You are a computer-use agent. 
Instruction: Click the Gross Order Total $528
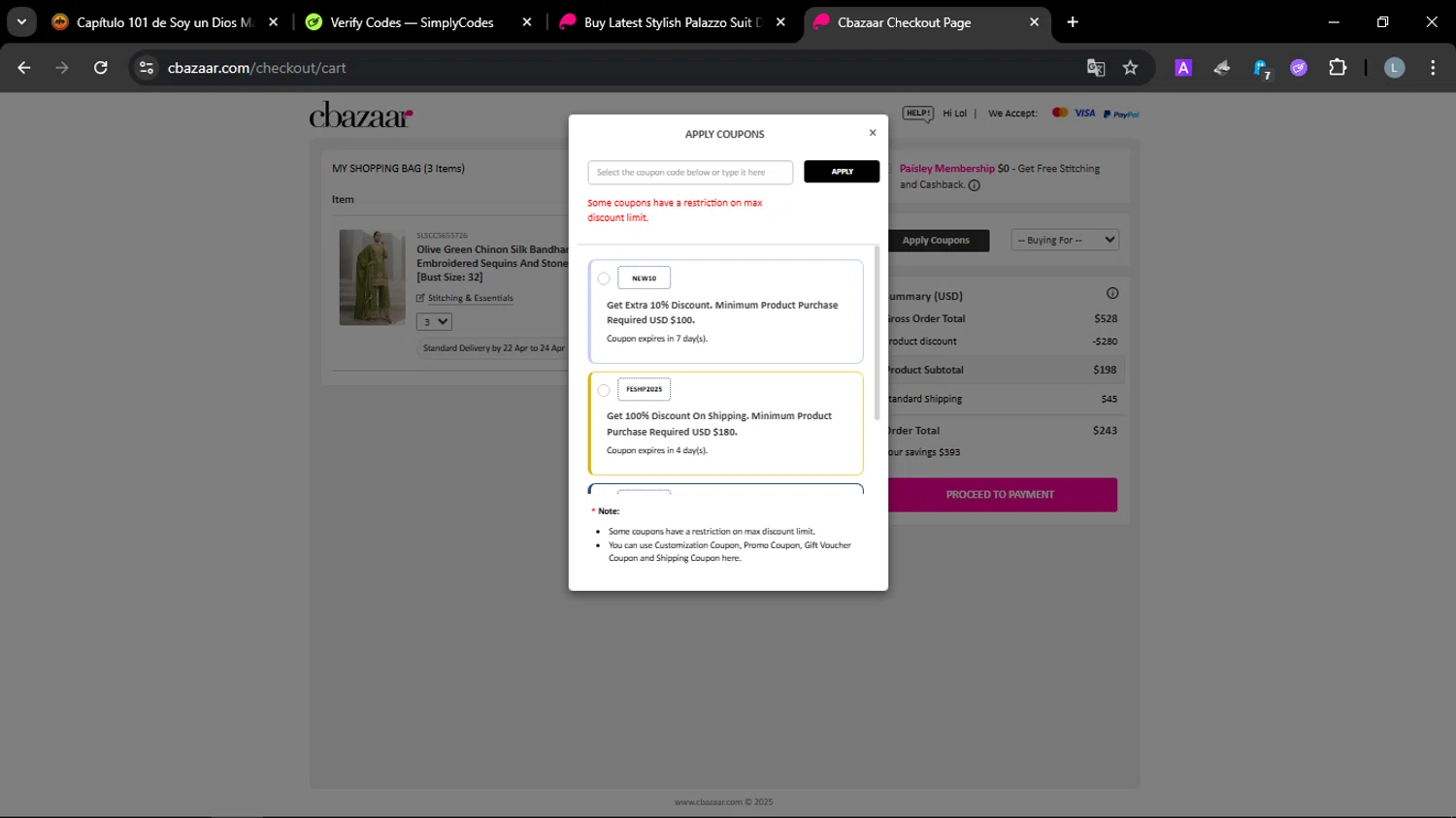coord(1106,318)
